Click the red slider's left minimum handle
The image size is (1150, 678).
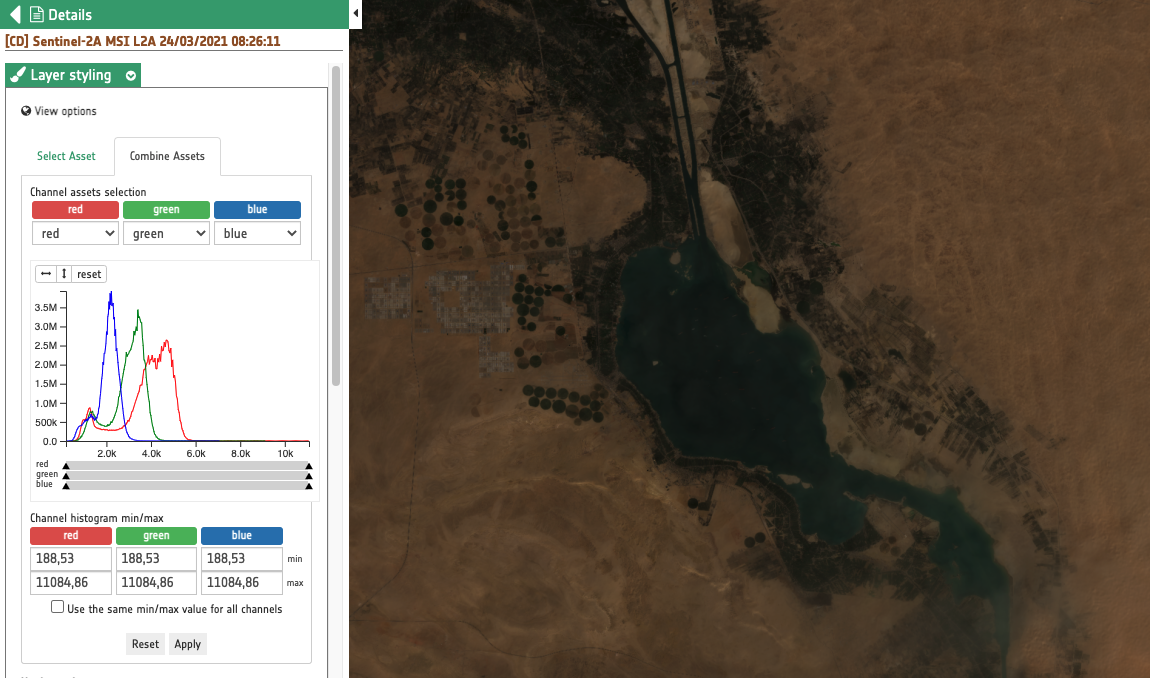[66, 466]
